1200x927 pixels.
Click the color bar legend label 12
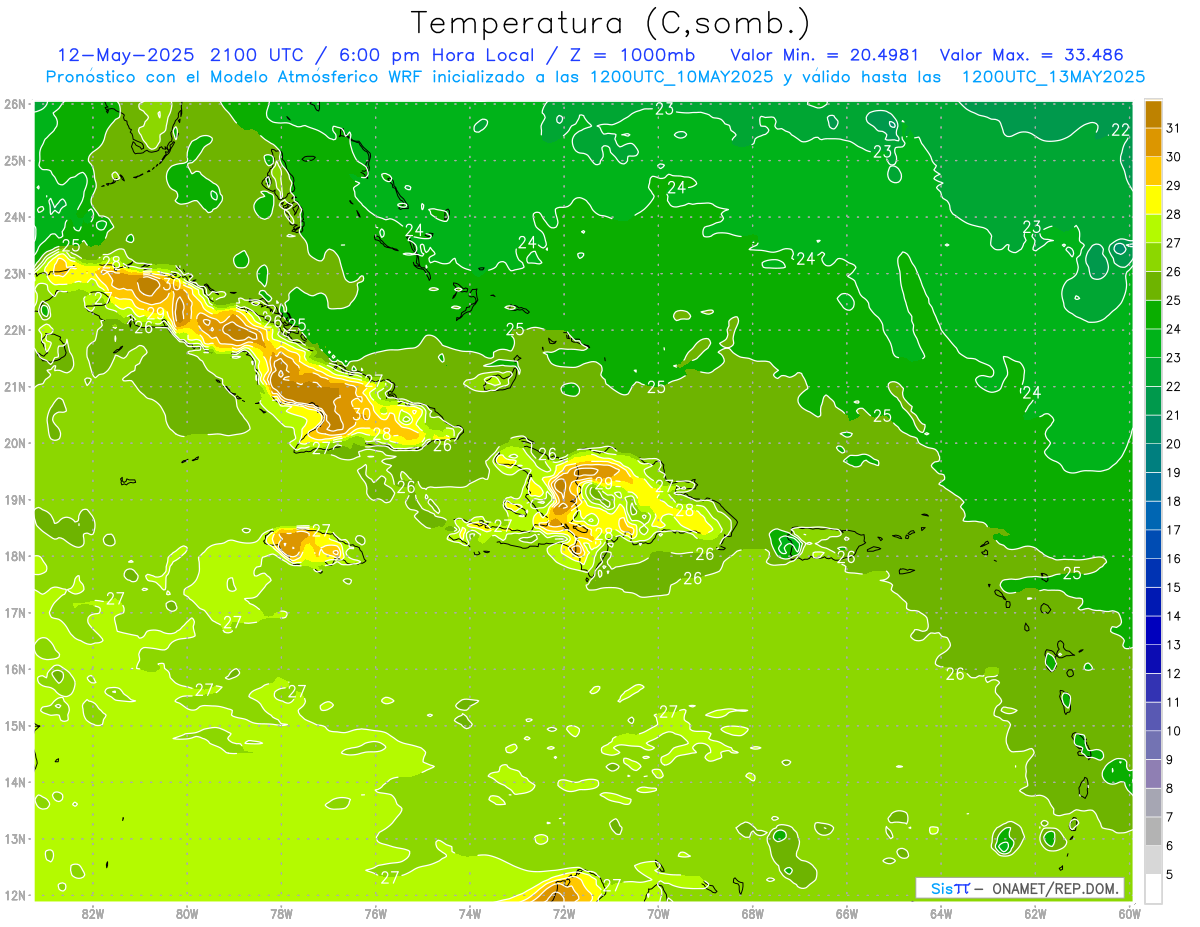click(1174, 673)
